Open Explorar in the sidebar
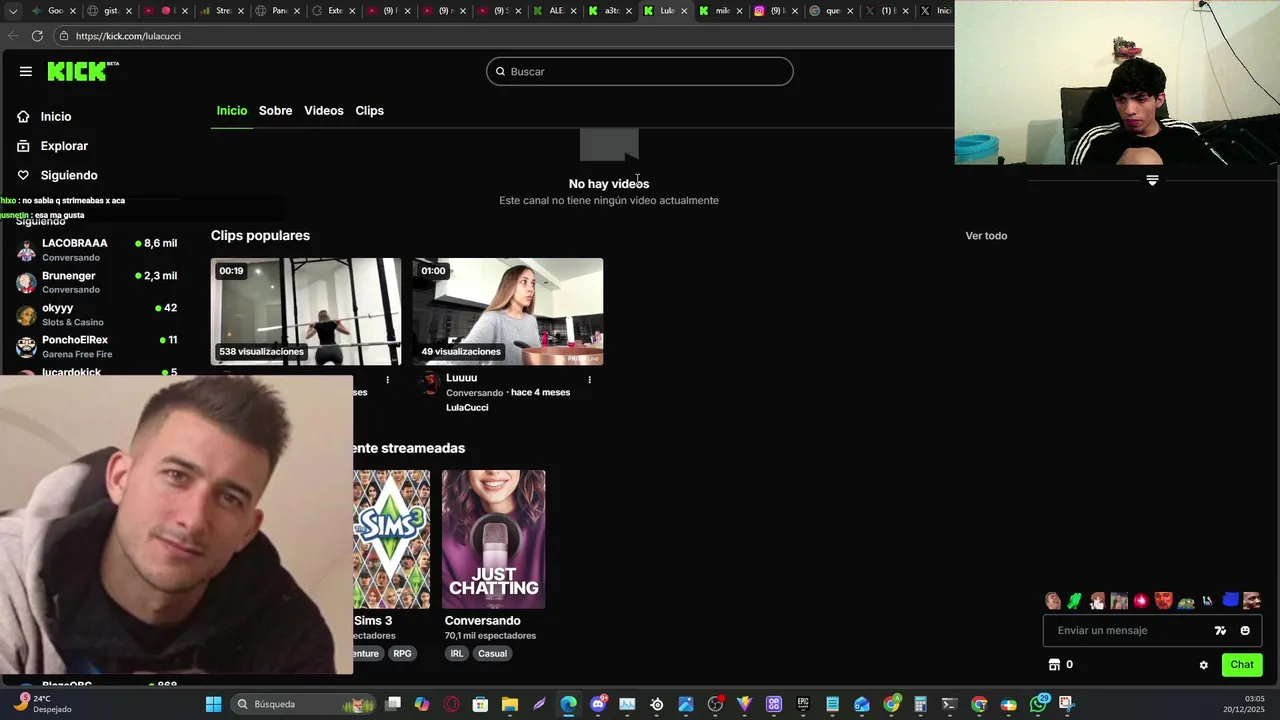Image resolution: width=1280 pixels, height=720 pixels. coord(64,146)
